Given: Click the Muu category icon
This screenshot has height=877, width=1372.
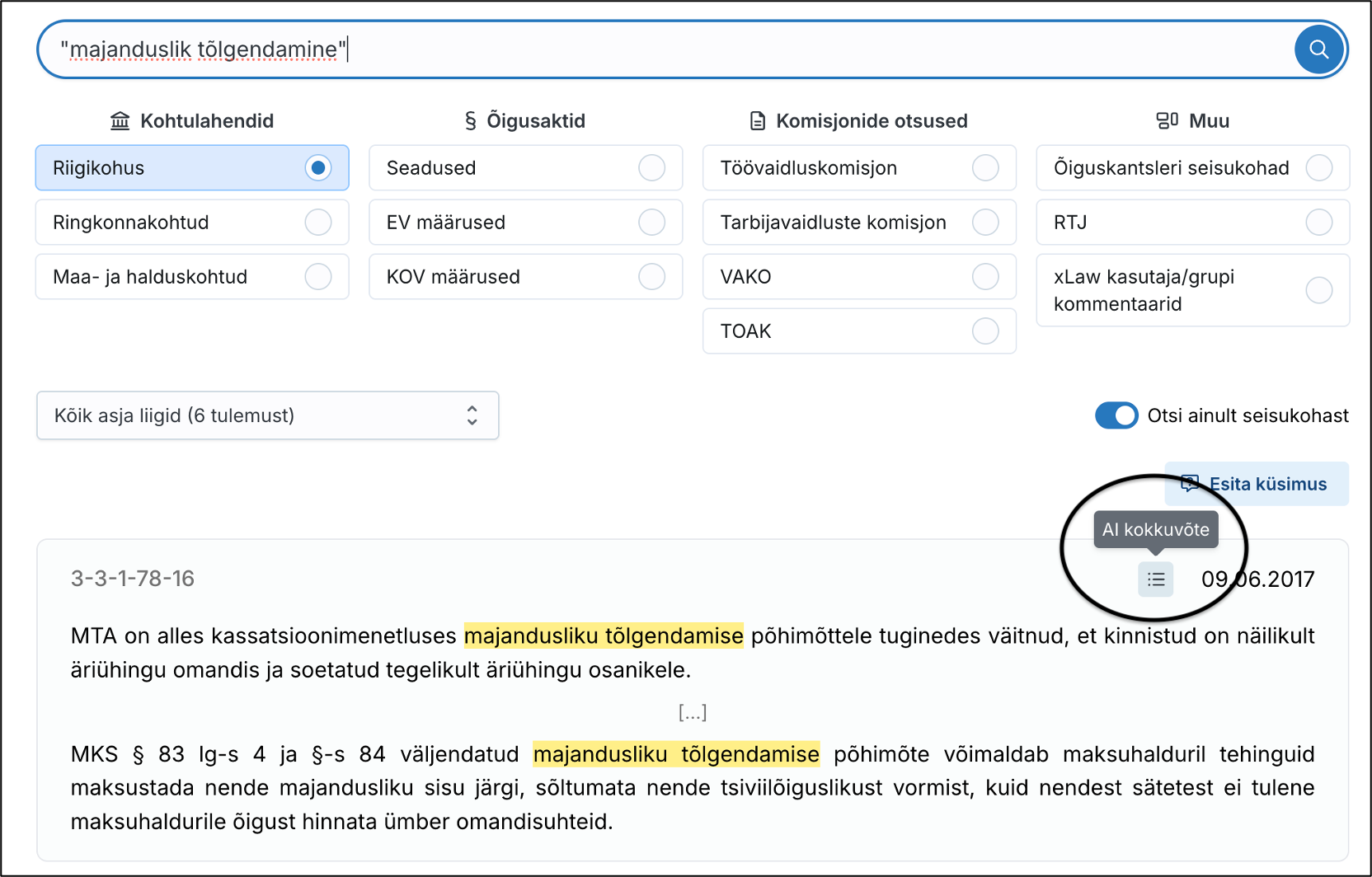Looking at the screenshot, I should (1167, 121).
